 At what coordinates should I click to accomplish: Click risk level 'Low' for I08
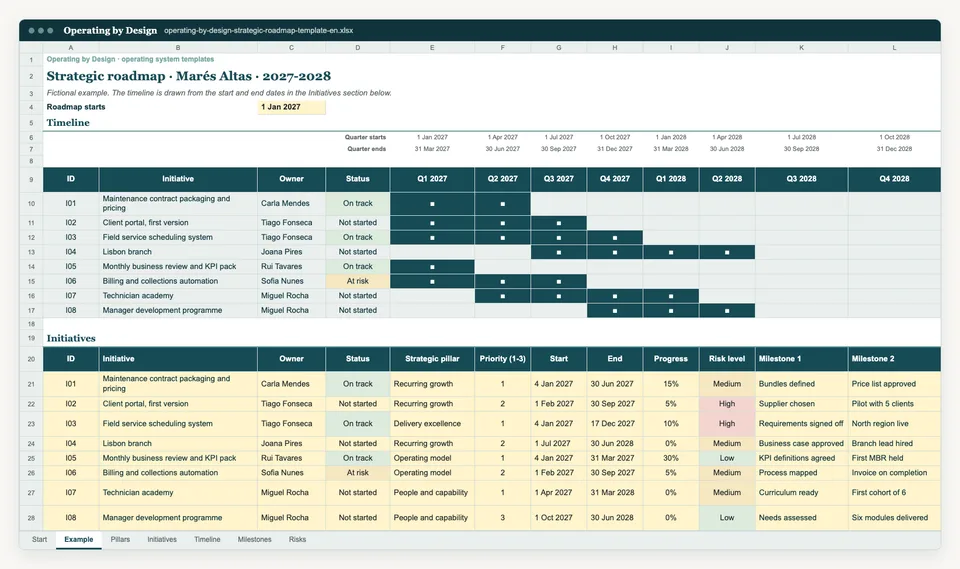click(x=727, y=518)
